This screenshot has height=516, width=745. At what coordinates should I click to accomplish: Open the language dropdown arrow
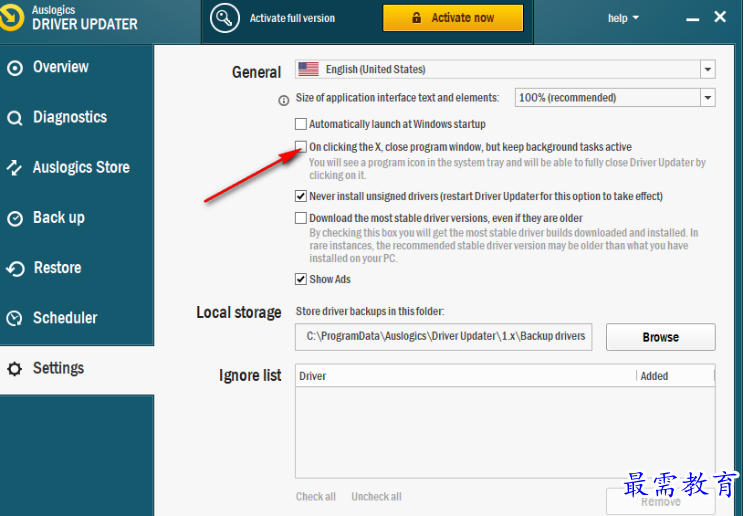point(707,69)
